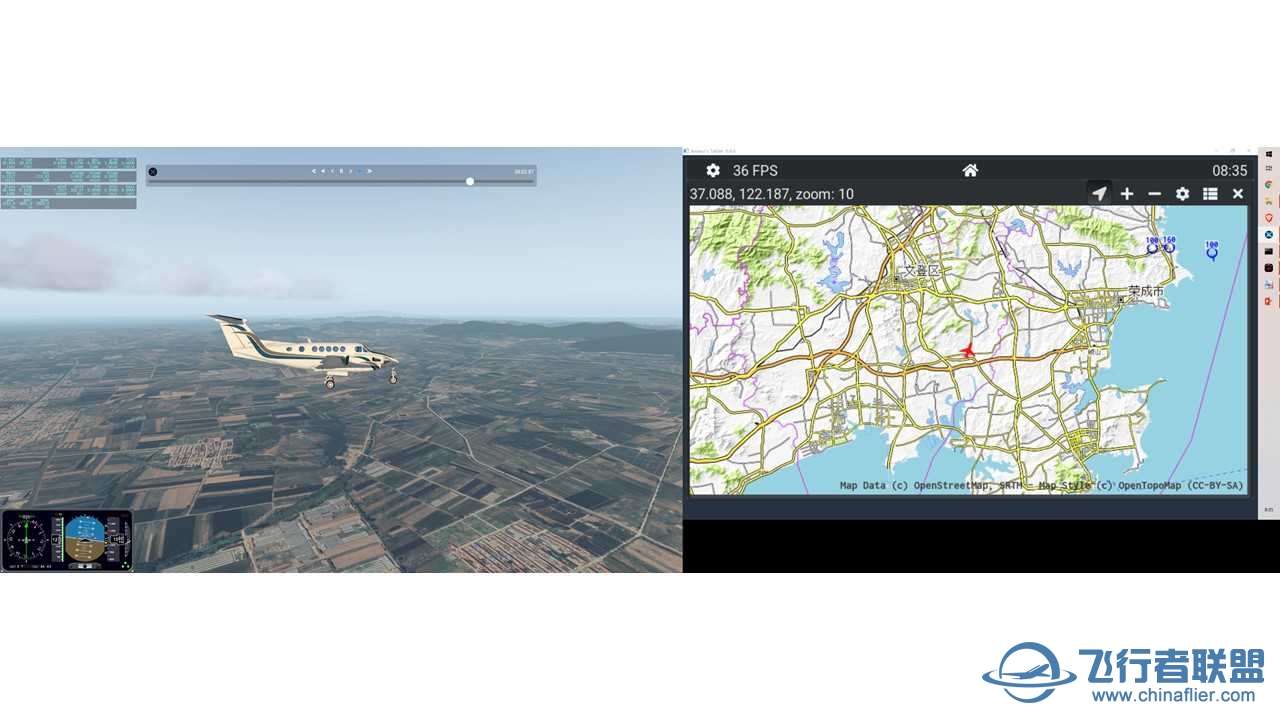The image size is (1280, 720).
Task: Pause the replay with center pause button
Action: 341,171
